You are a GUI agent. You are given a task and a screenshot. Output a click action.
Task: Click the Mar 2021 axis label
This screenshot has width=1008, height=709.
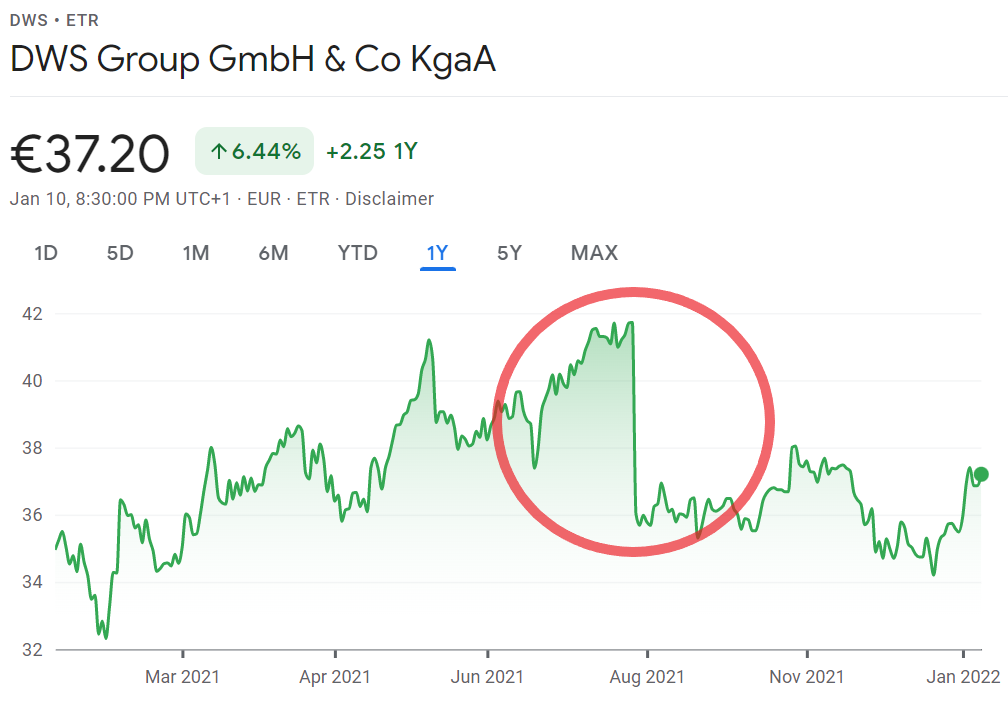(182, 677)
